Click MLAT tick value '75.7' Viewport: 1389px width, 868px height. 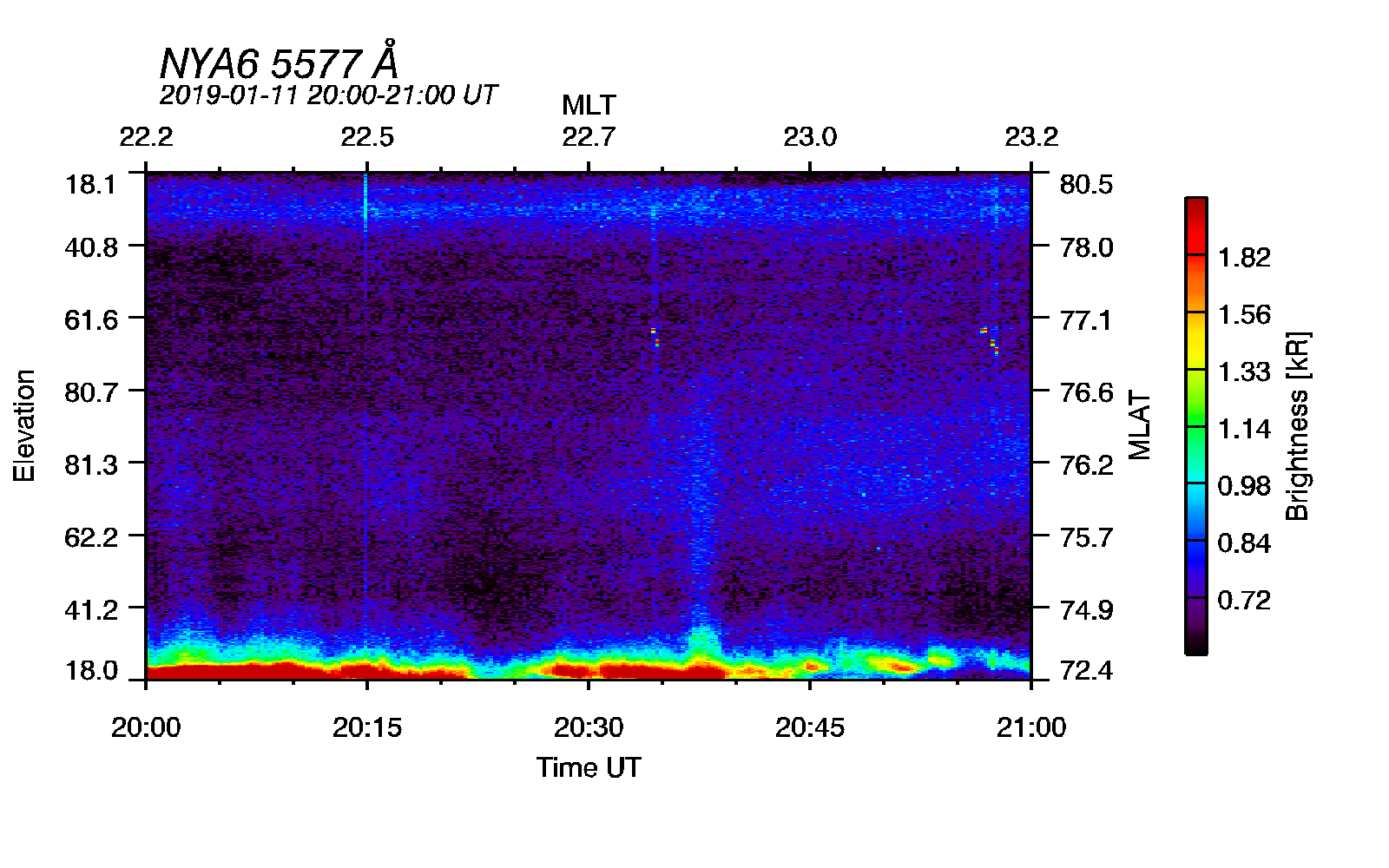[x=1086, y=537]
